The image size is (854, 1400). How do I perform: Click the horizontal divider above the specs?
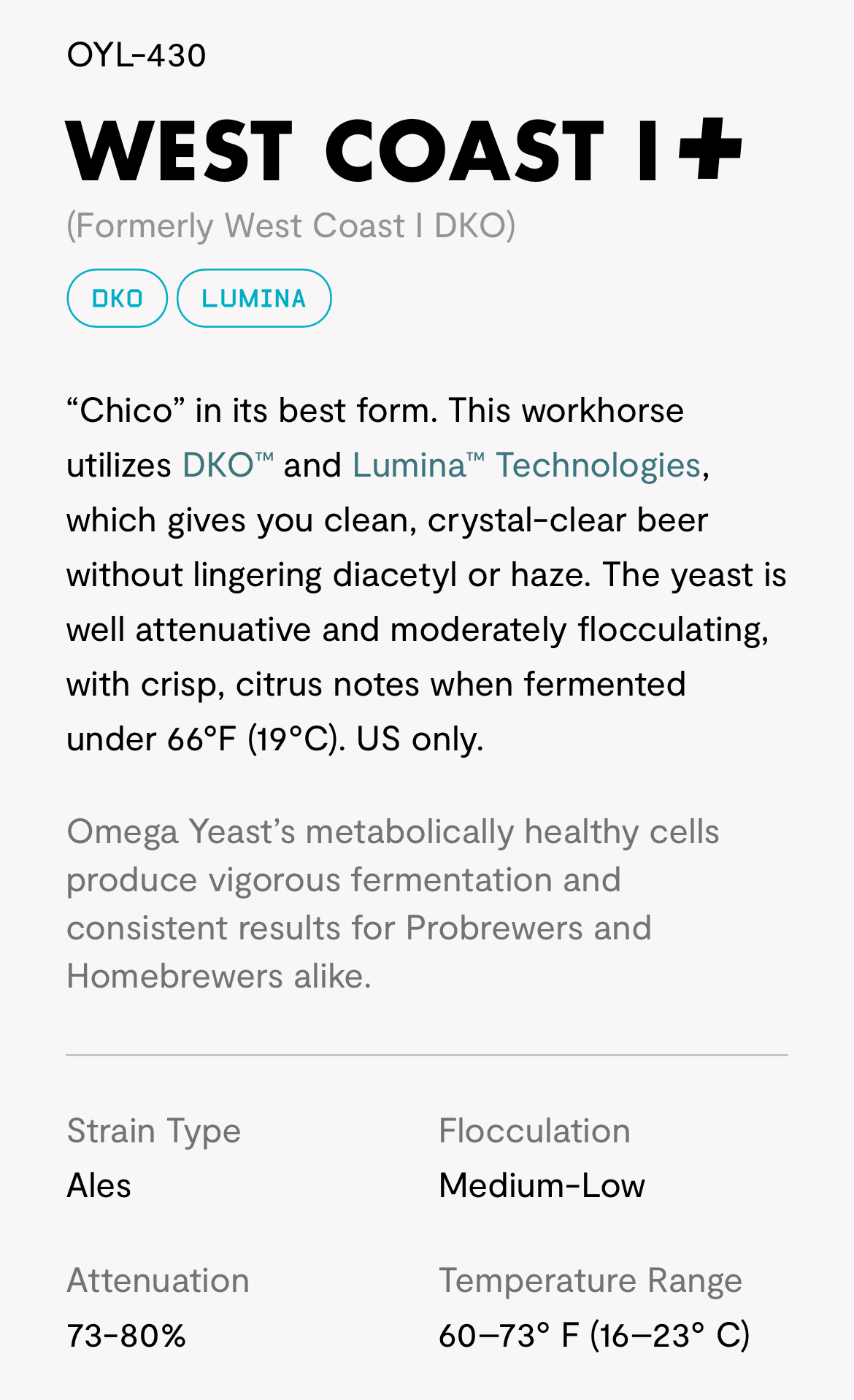coord(427,1055)
